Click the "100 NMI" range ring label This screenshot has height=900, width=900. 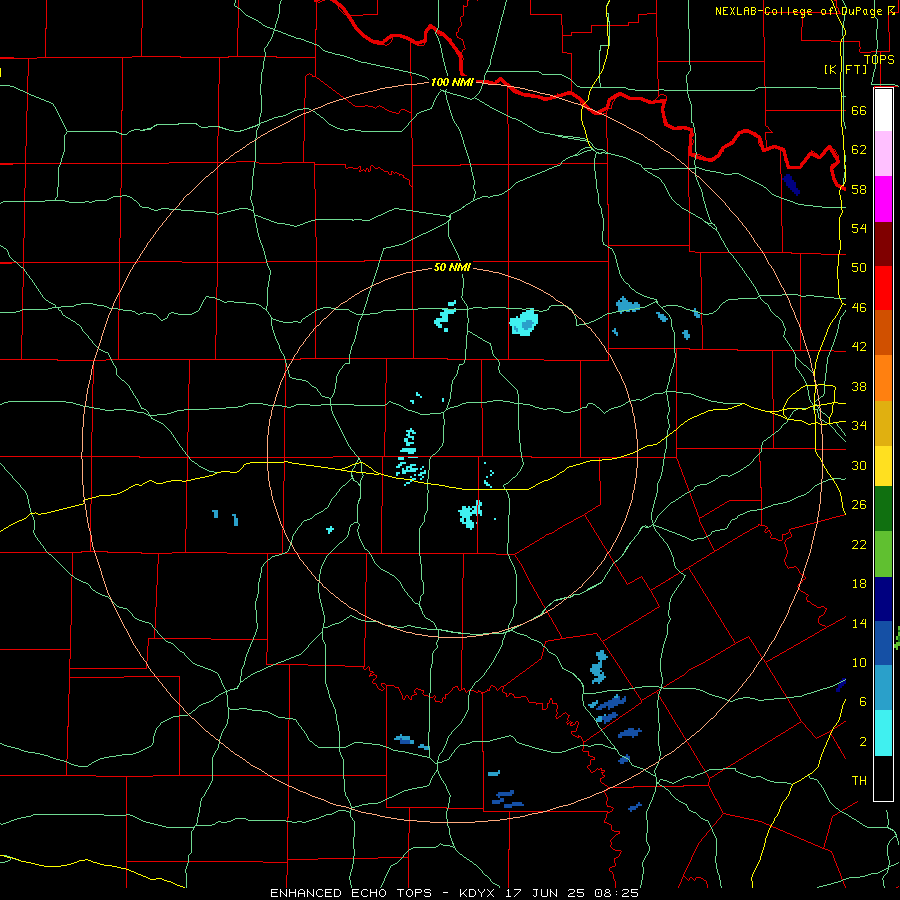[452, 82]
